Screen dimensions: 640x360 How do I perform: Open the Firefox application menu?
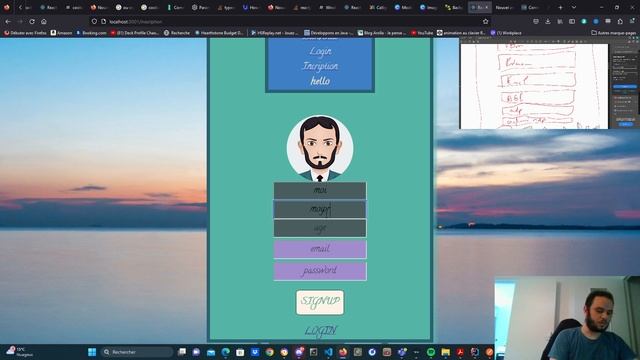[632, 21]
